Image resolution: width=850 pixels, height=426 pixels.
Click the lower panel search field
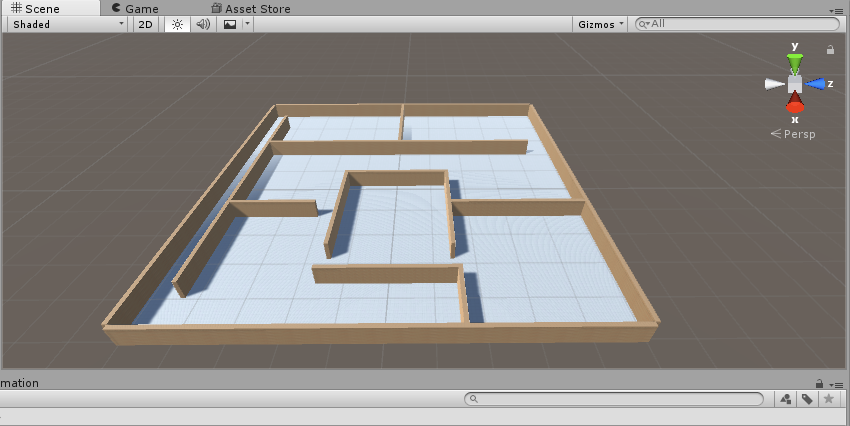coord(614,399)
